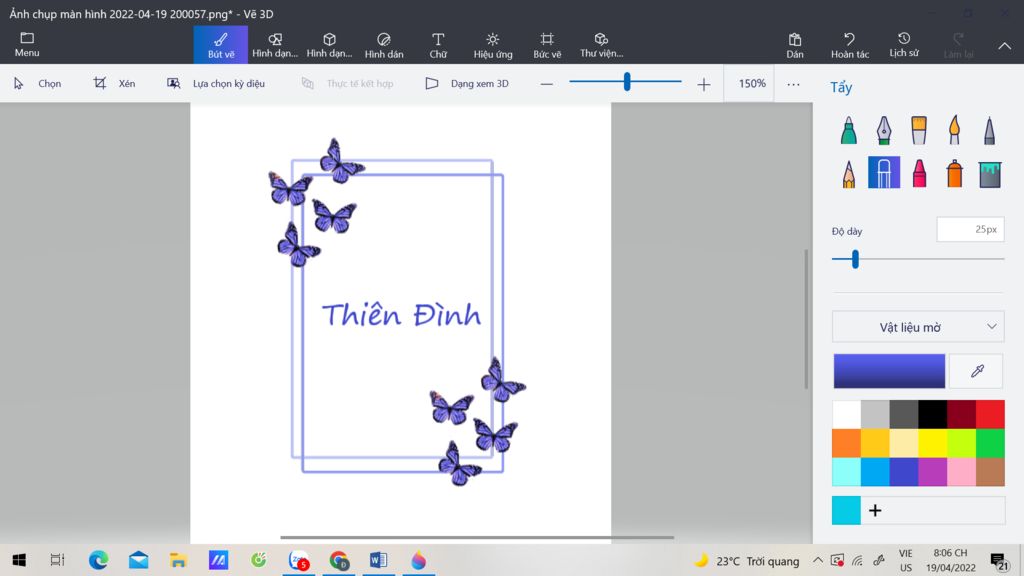Choose the light gray color swatch

point(875,415)
